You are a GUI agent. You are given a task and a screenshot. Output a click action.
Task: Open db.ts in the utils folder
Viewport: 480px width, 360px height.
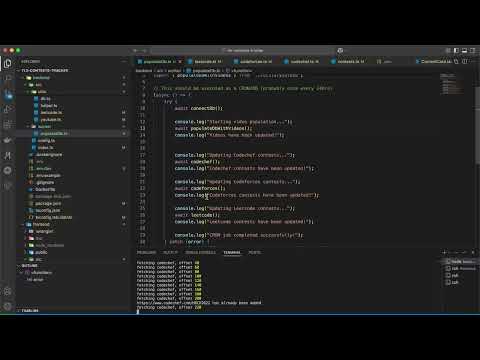click(x=45, y=98)
